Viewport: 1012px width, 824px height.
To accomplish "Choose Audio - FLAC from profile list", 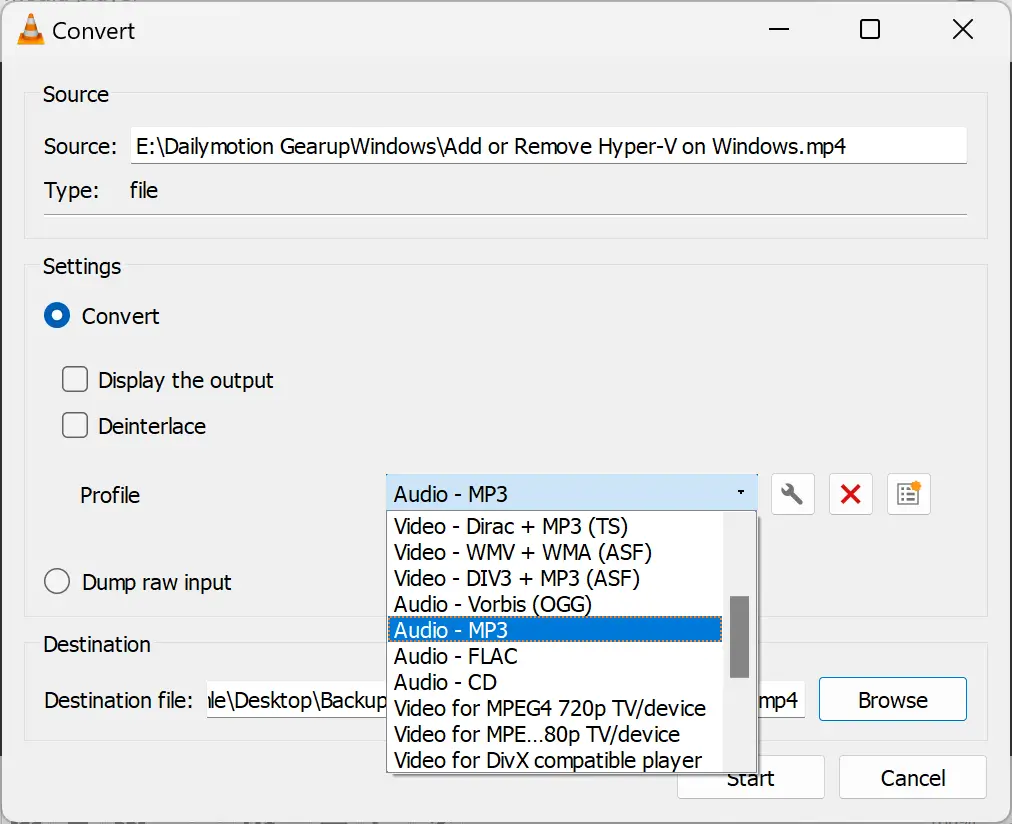I will tap(455, 656).
